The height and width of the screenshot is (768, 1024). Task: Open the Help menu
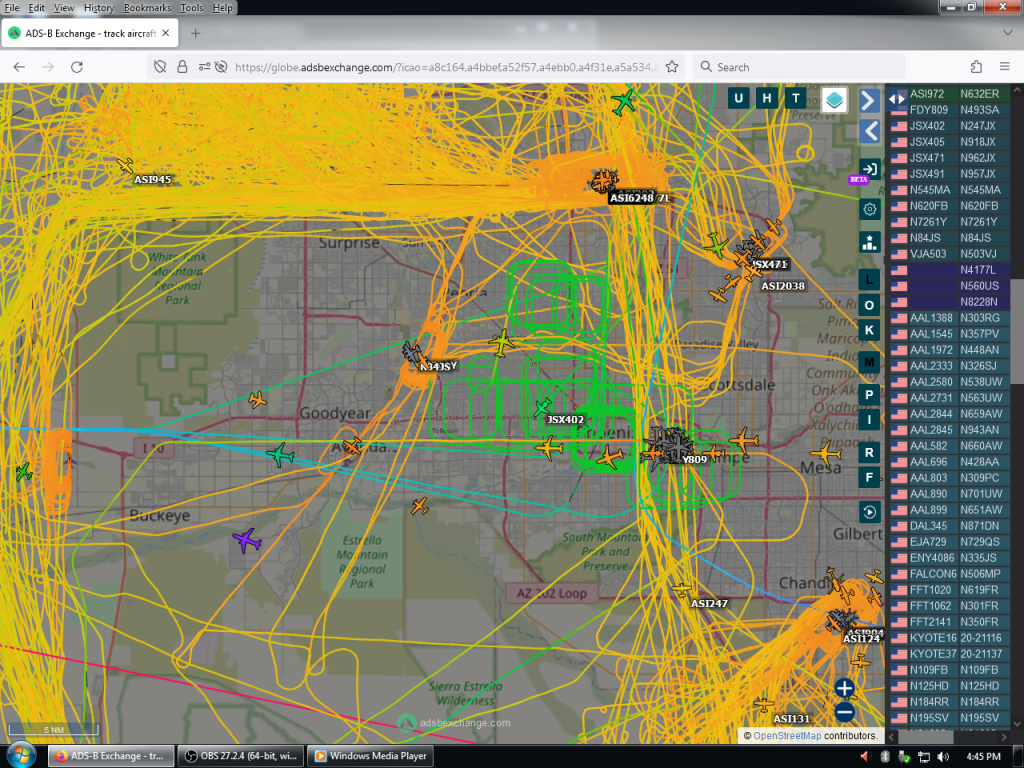pyautogui.click(x=222, y=8)
